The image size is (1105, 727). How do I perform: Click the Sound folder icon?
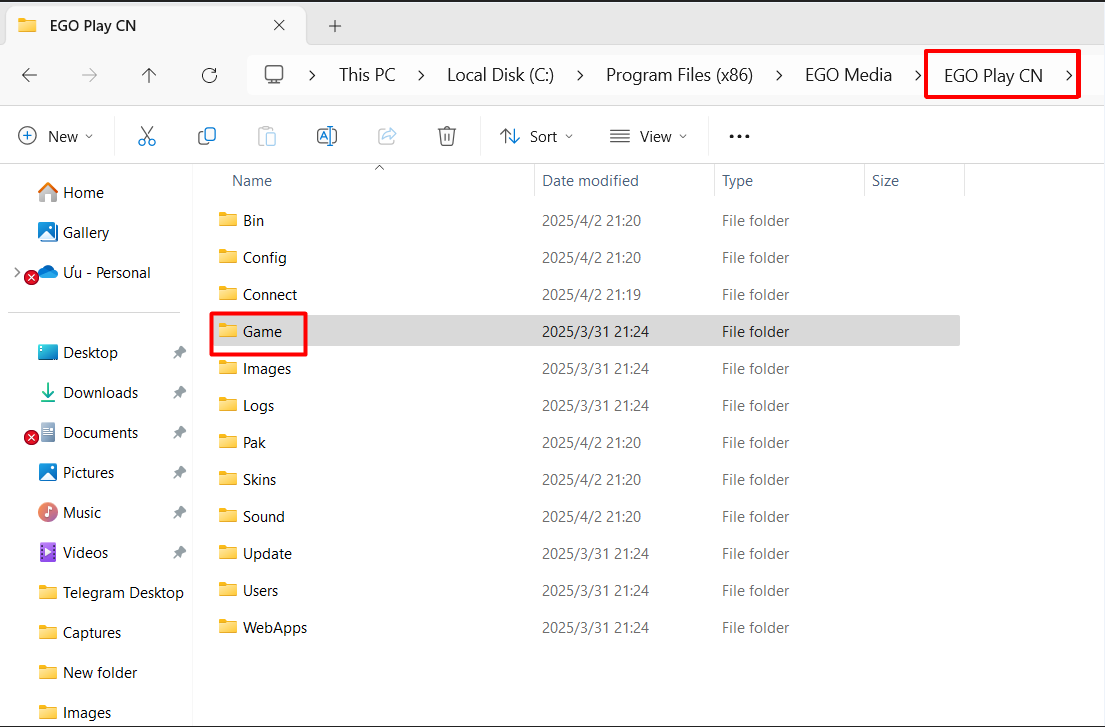[x=228, y=516]
